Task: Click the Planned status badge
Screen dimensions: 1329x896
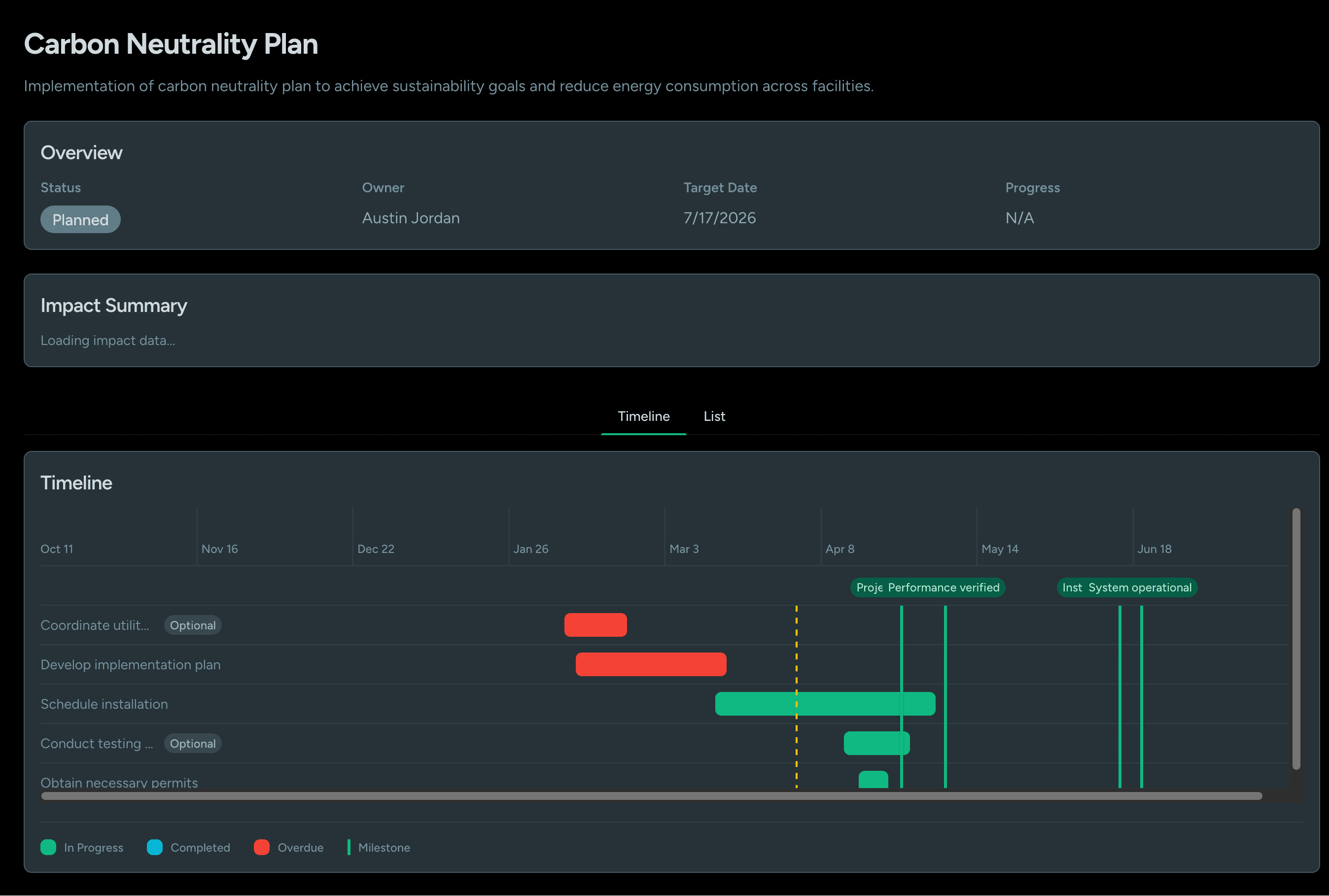Action: point(80,219)
